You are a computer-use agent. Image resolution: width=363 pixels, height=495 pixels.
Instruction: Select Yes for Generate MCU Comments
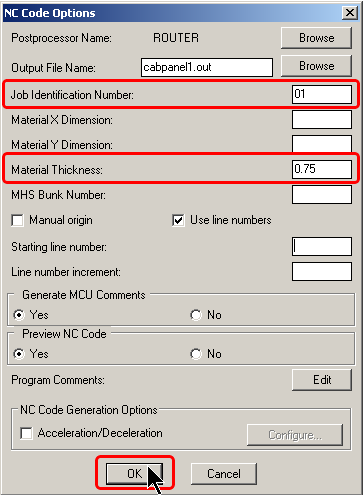point(19,315)
